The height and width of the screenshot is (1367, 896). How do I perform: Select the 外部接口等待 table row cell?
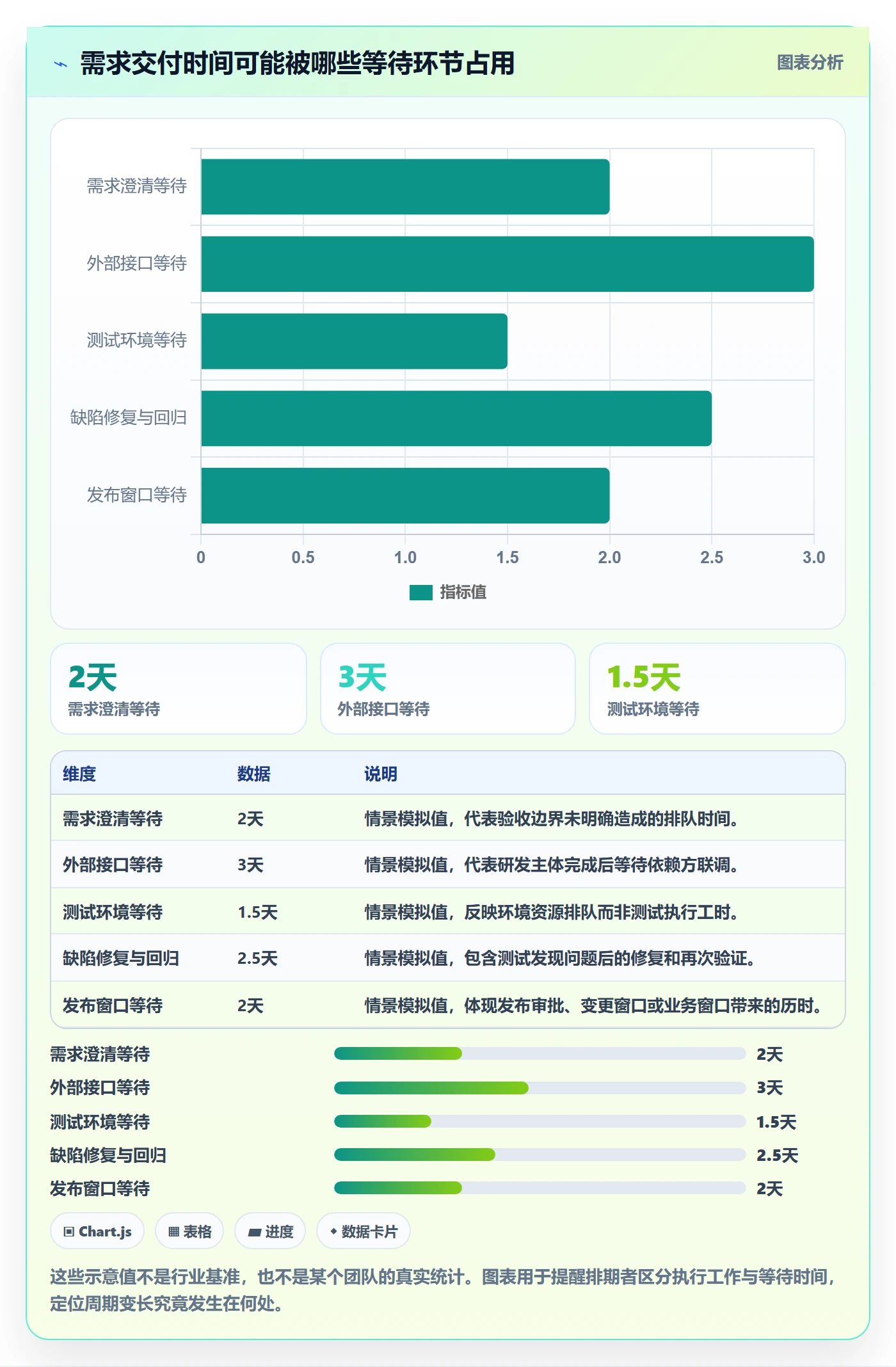tap(113, 865)
